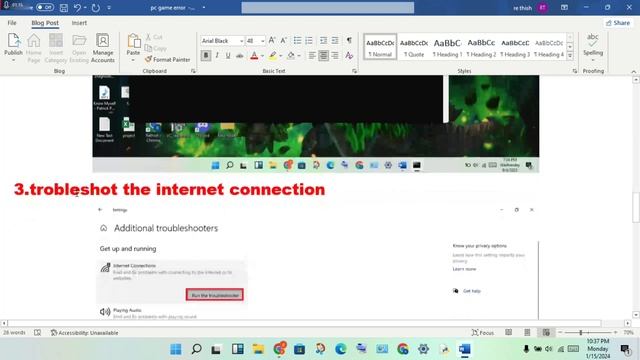Screen dimensions: 640x360
Task: Toggle Bold formatting
Action: click(205, 55)
